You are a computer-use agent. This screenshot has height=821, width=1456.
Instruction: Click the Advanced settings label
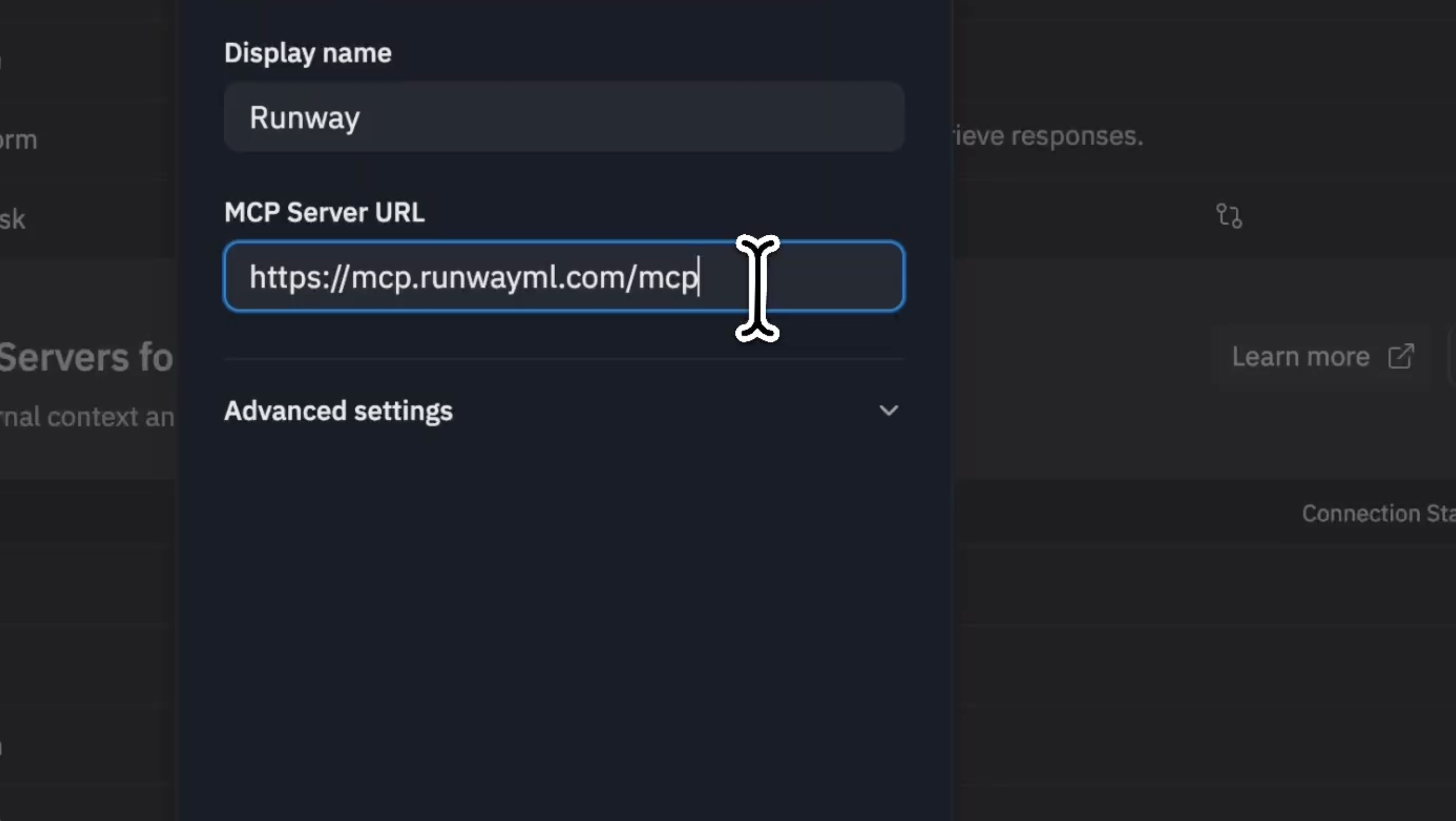tap(338, 410)
